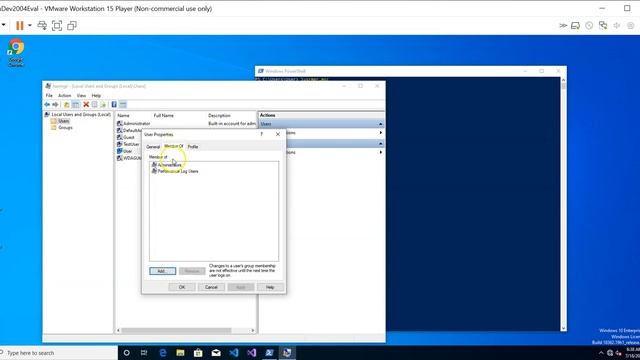The height and width of the screenshot is (360, 640).
Task: Click the Help button in User Properties dialog
Action: 270,287
